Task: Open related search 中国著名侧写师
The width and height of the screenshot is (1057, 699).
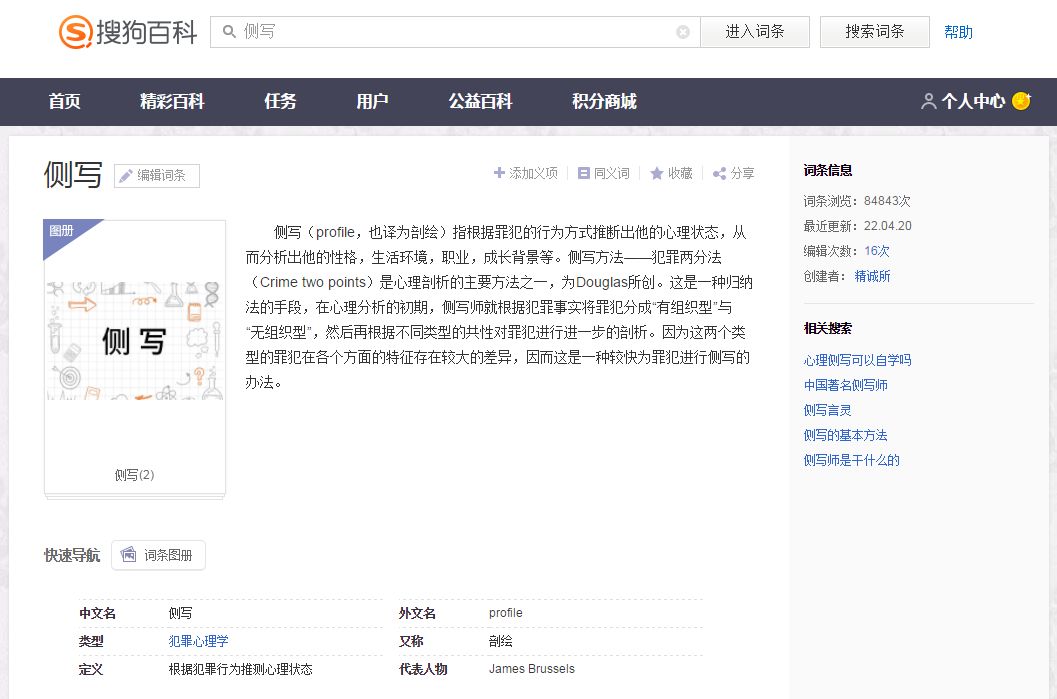Action: (x=845, y=385)
